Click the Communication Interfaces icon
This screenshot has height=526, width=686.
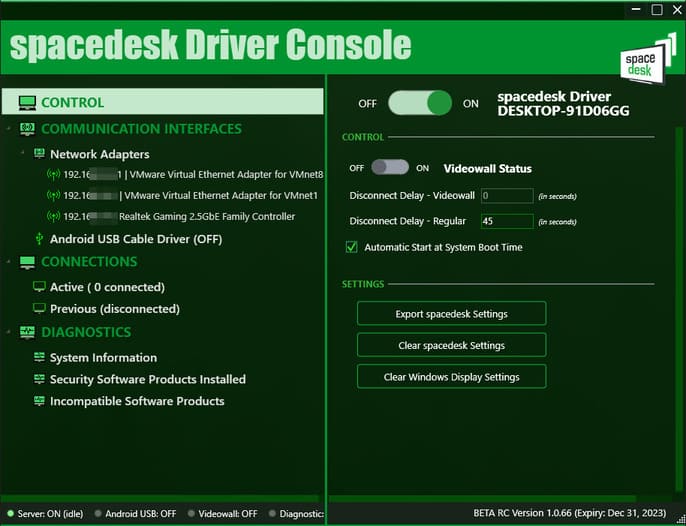[28, 129]
